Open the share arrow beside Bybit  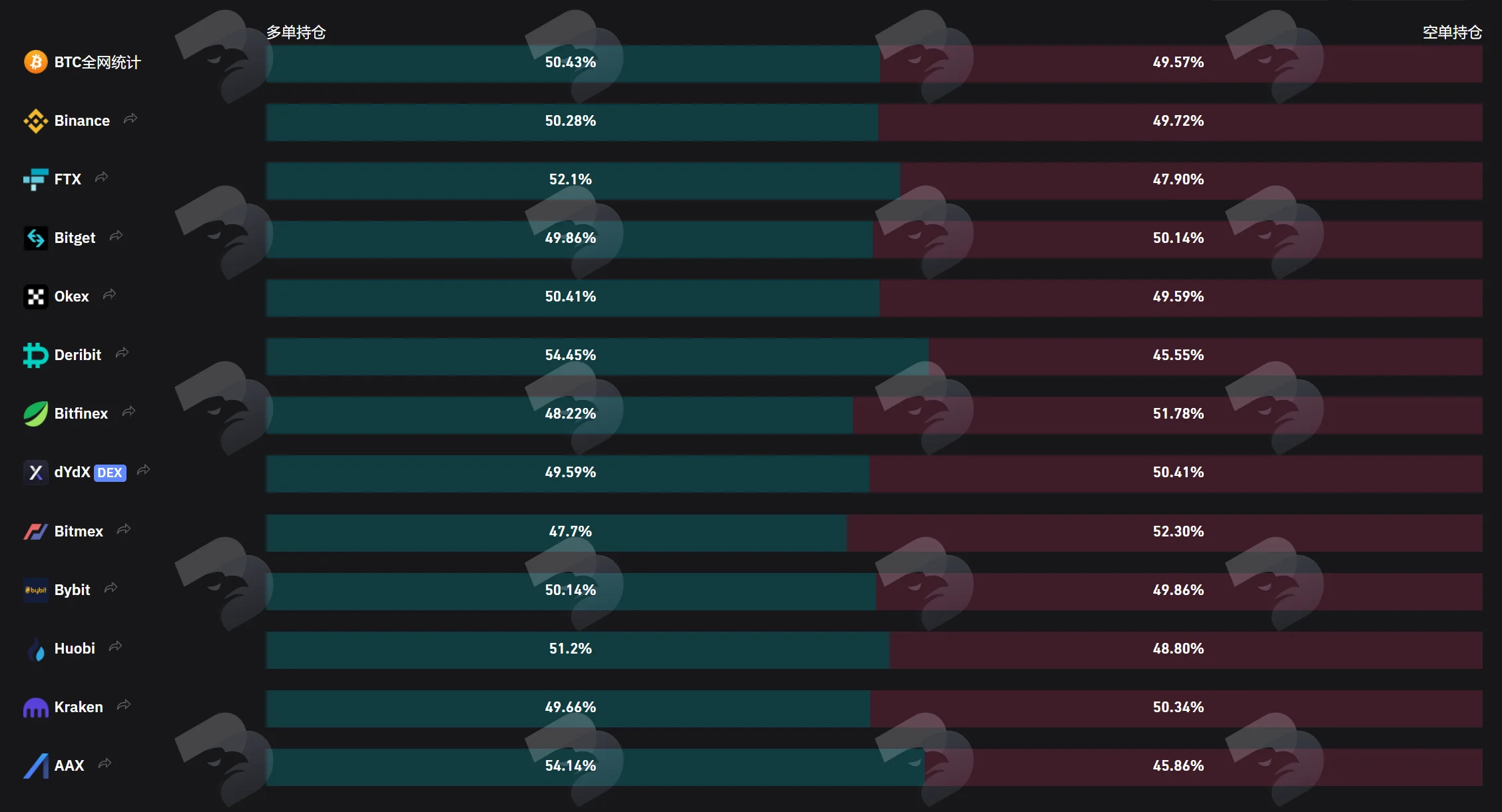tap(111, 588)
